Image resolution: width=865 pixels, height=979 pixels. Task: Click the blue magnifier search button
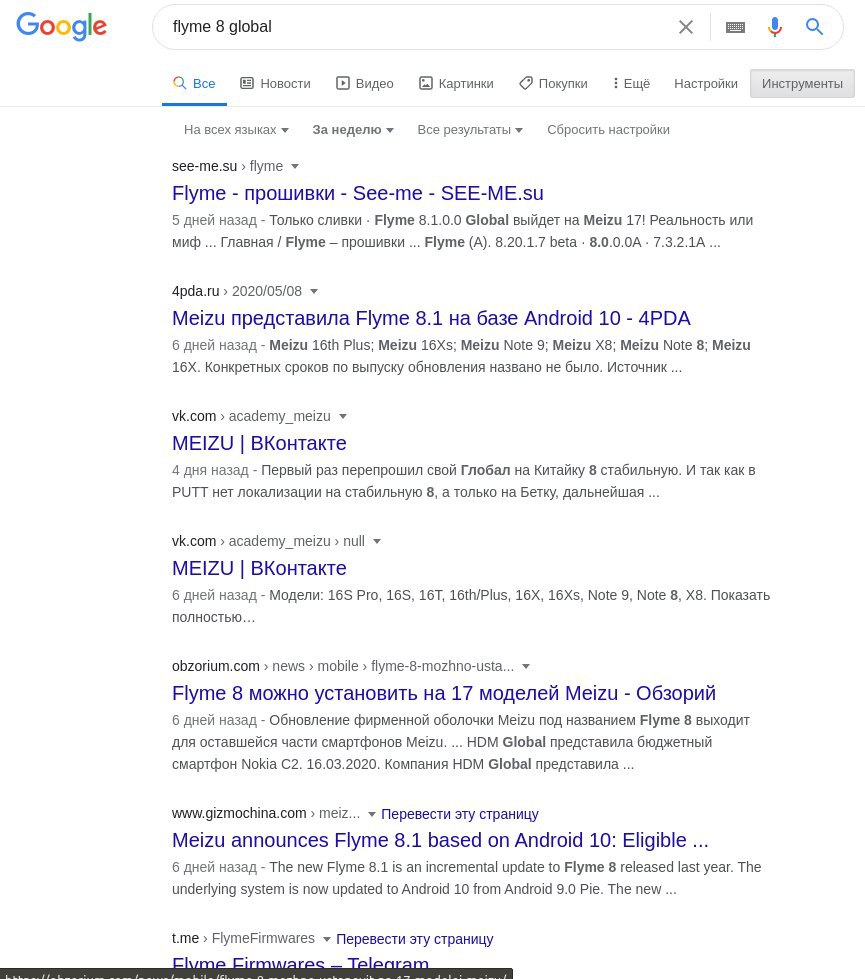pyautogui.click(x=814, y=26)
